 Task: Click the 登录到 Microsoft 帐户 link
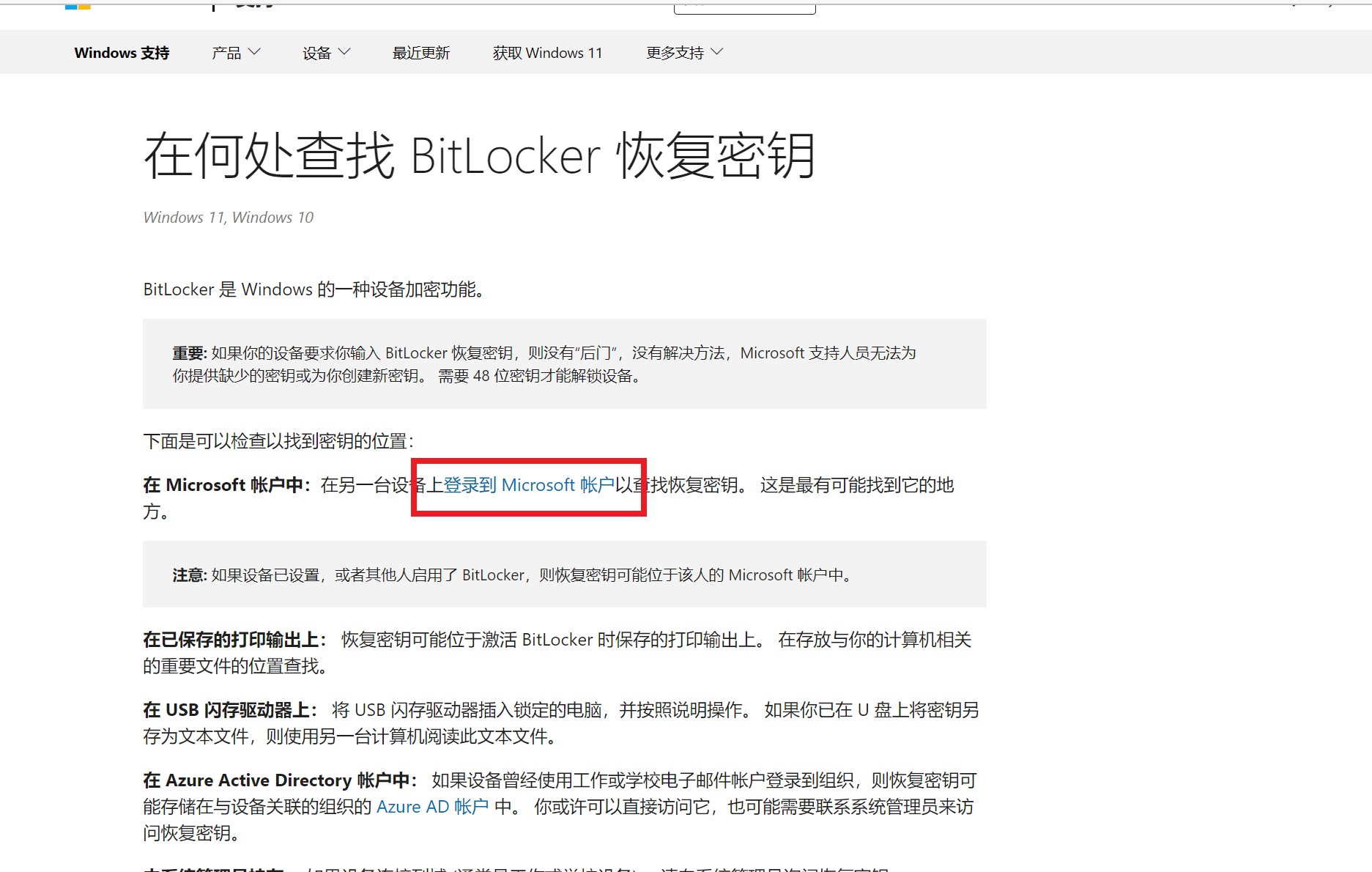click(x=529, y=485)
